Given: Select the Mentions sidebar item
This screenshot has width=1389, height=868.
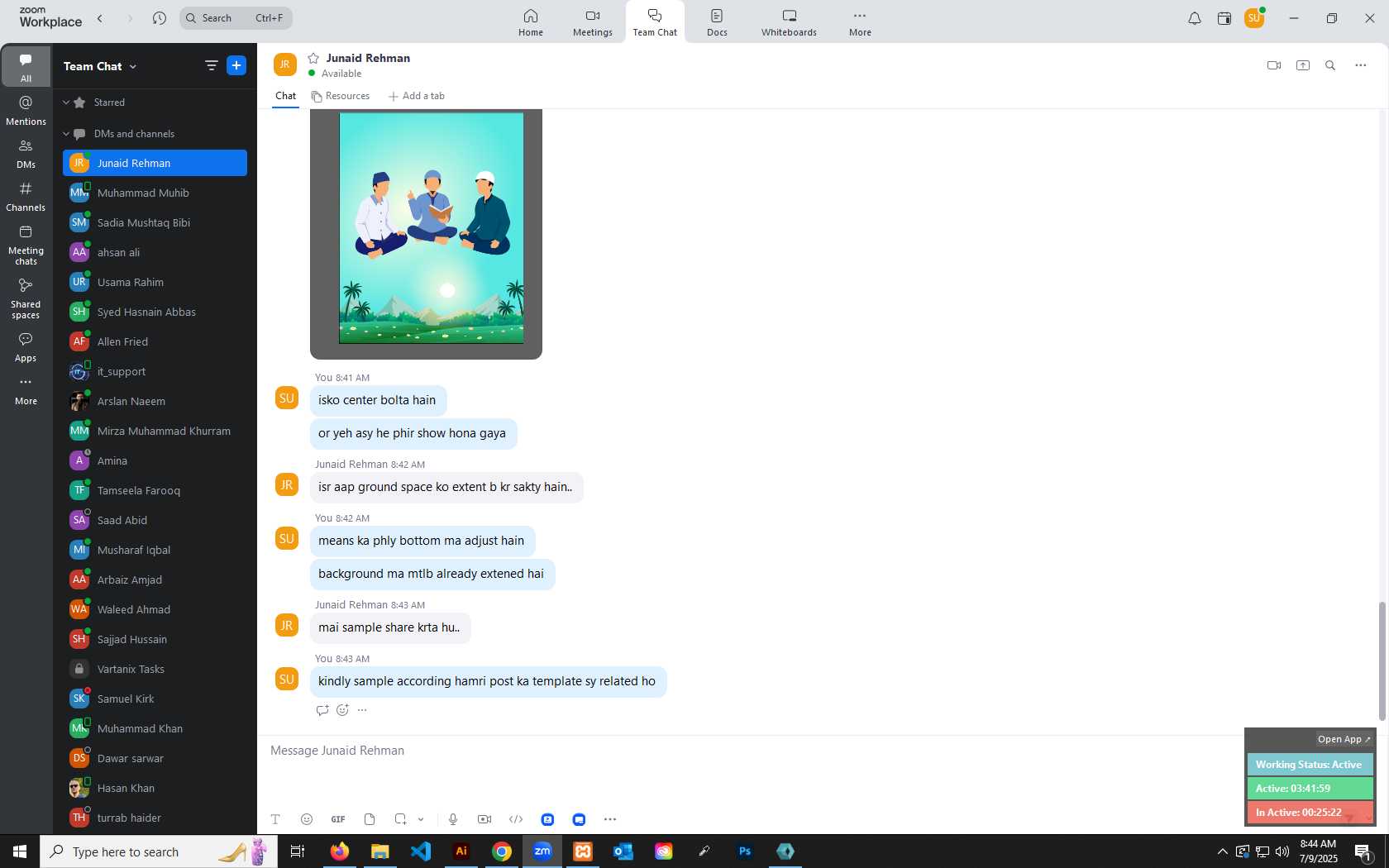Looking at the screenshot, I should (x=26, y=110).
